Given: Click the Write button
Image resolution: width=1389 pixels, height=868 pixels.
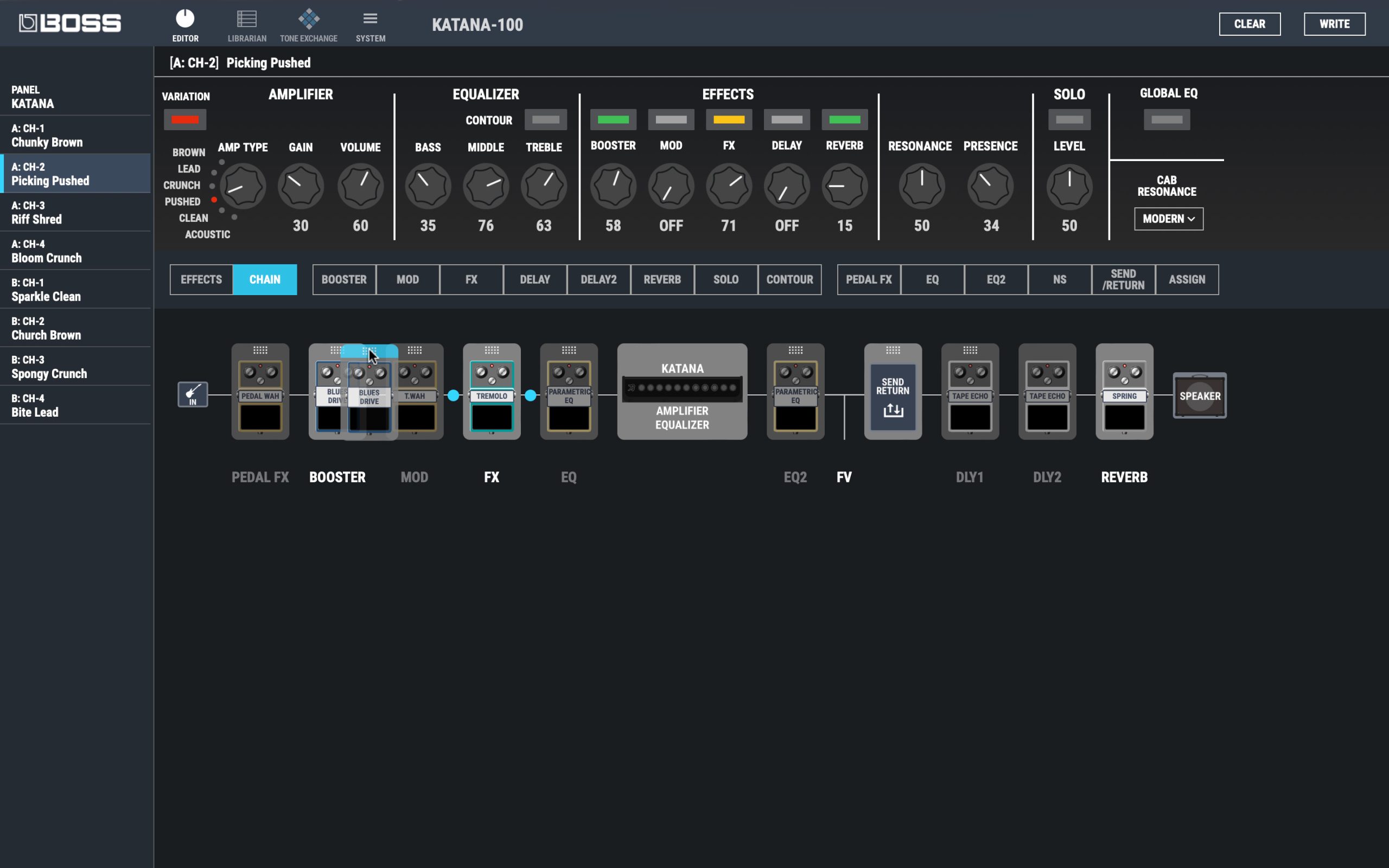Looking at the screenshot, I should click(1335, 24).
